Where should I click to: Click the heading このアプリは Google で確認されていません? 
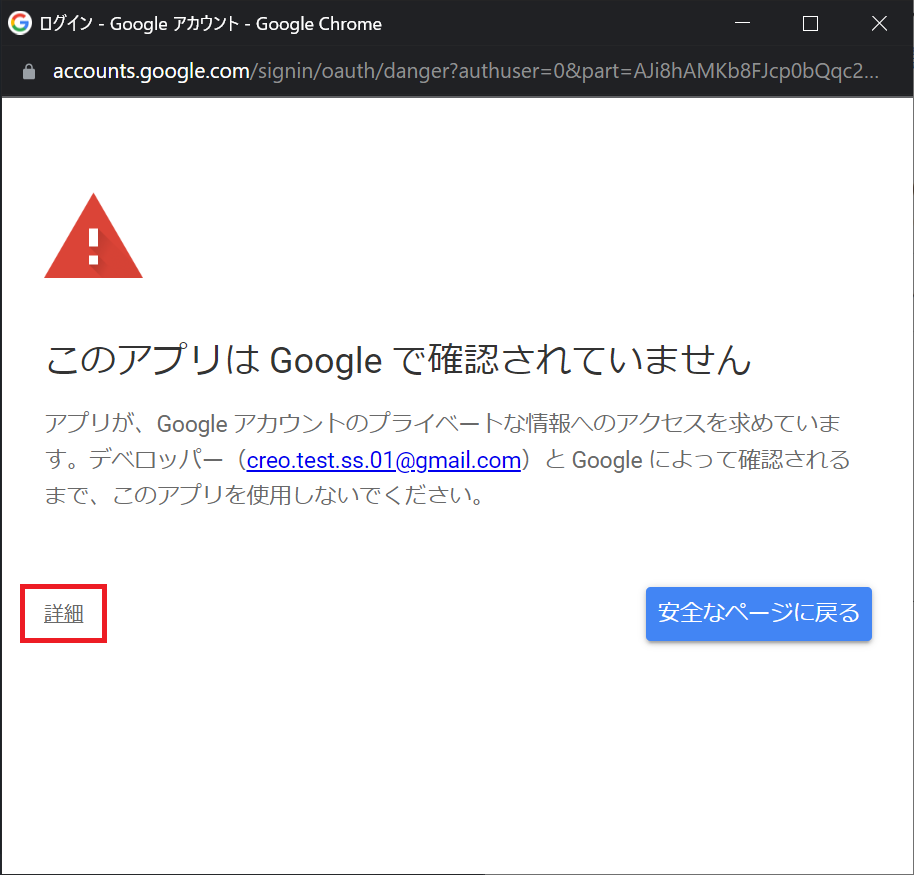[398, 359]
